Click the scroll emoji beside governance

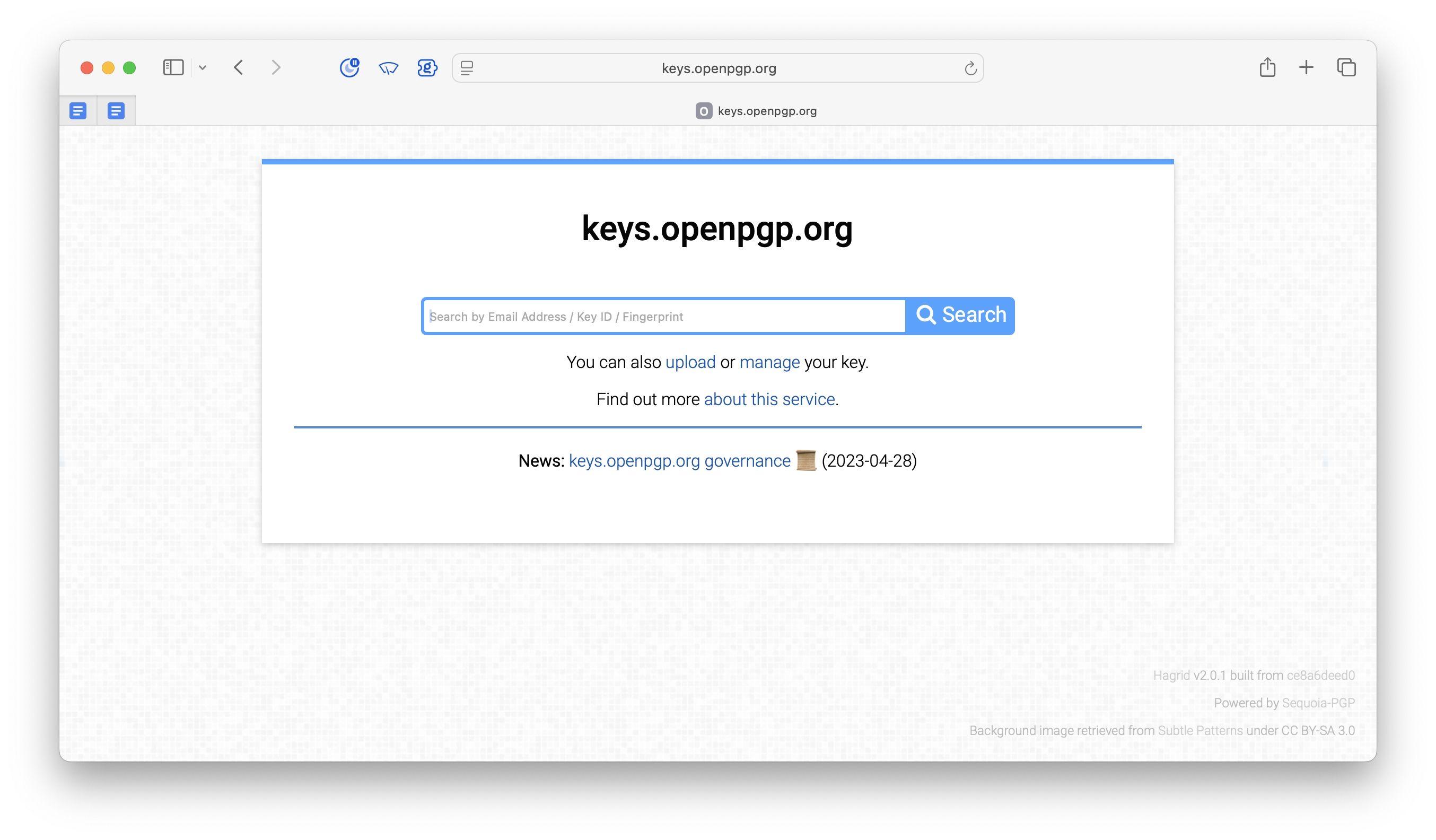pyautogui.click(x=805, y=460)
